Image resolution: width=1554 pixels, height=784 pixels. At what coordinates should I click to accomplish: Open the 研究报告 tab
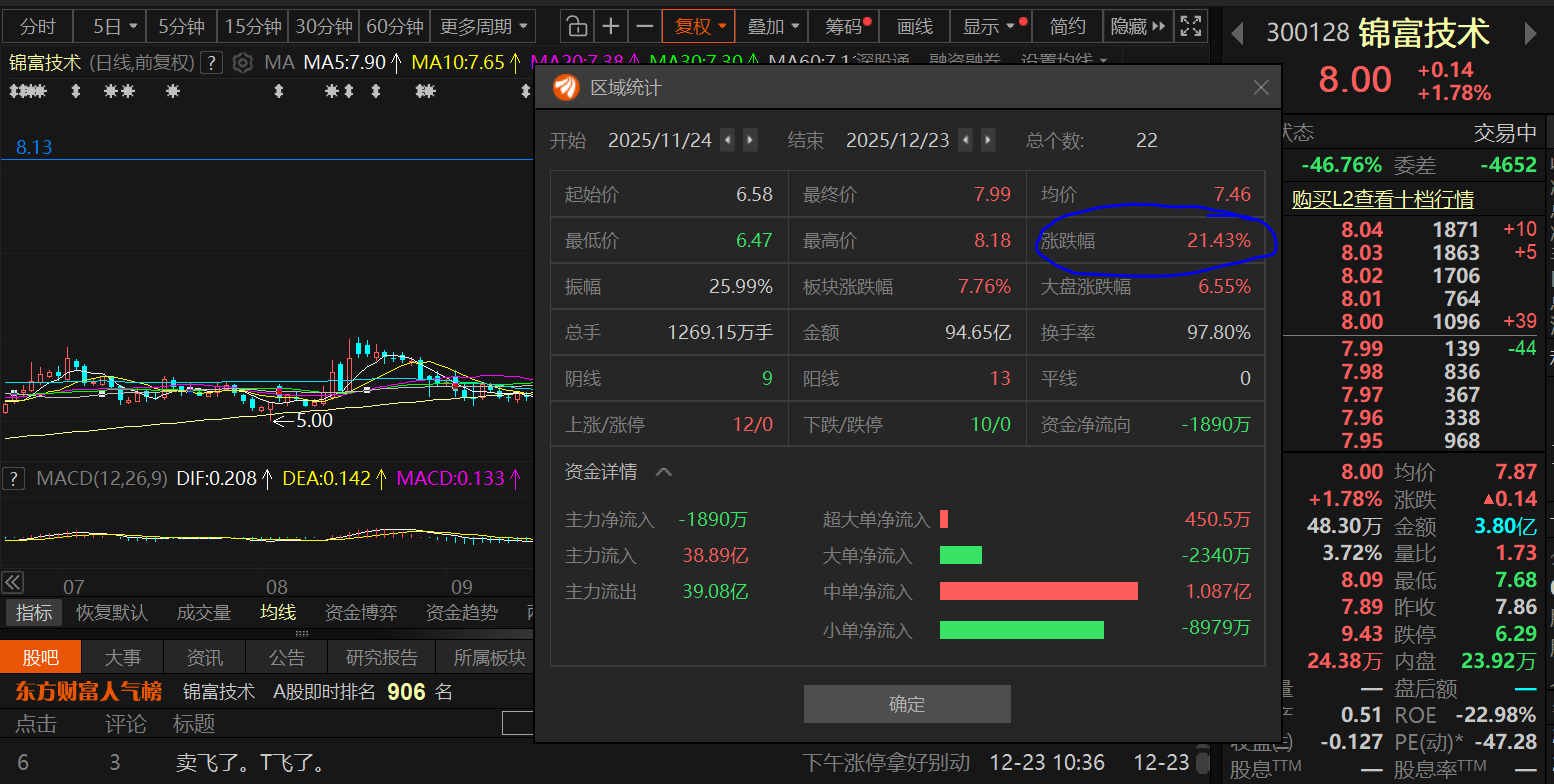click(x=381, y=657)
